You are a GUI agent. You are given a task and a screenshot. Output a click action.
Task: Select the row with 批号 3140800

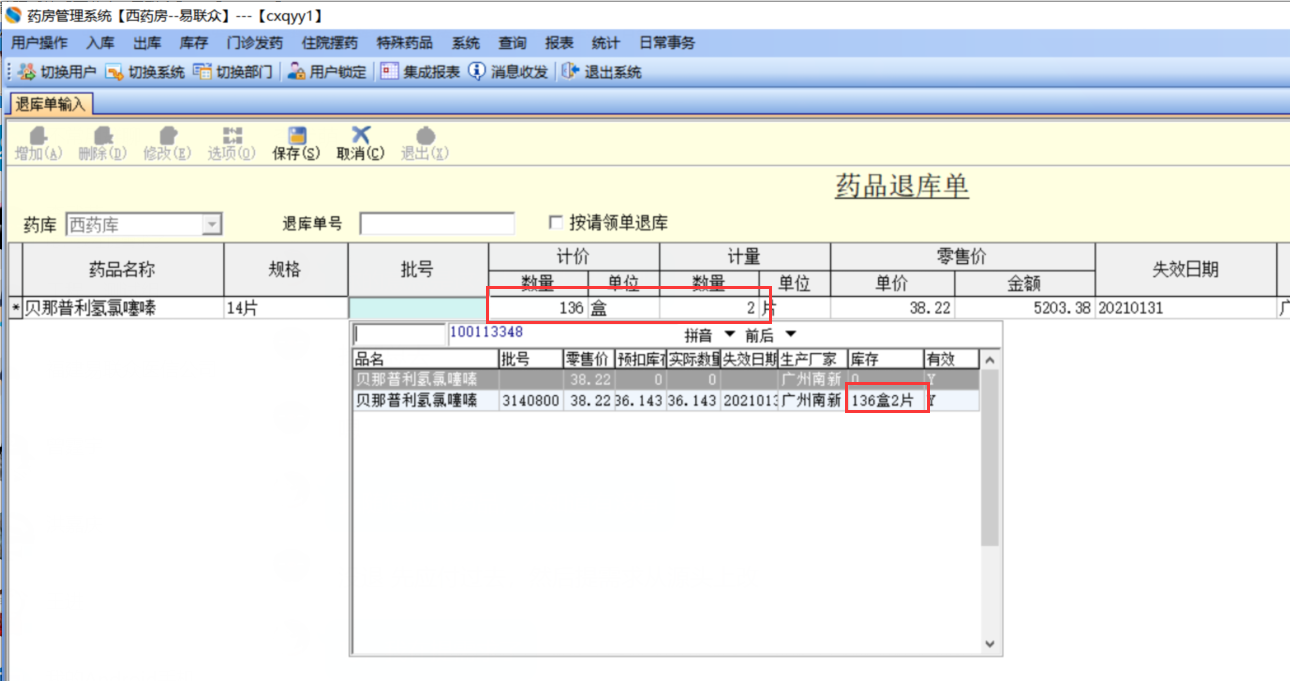[666, 401]
